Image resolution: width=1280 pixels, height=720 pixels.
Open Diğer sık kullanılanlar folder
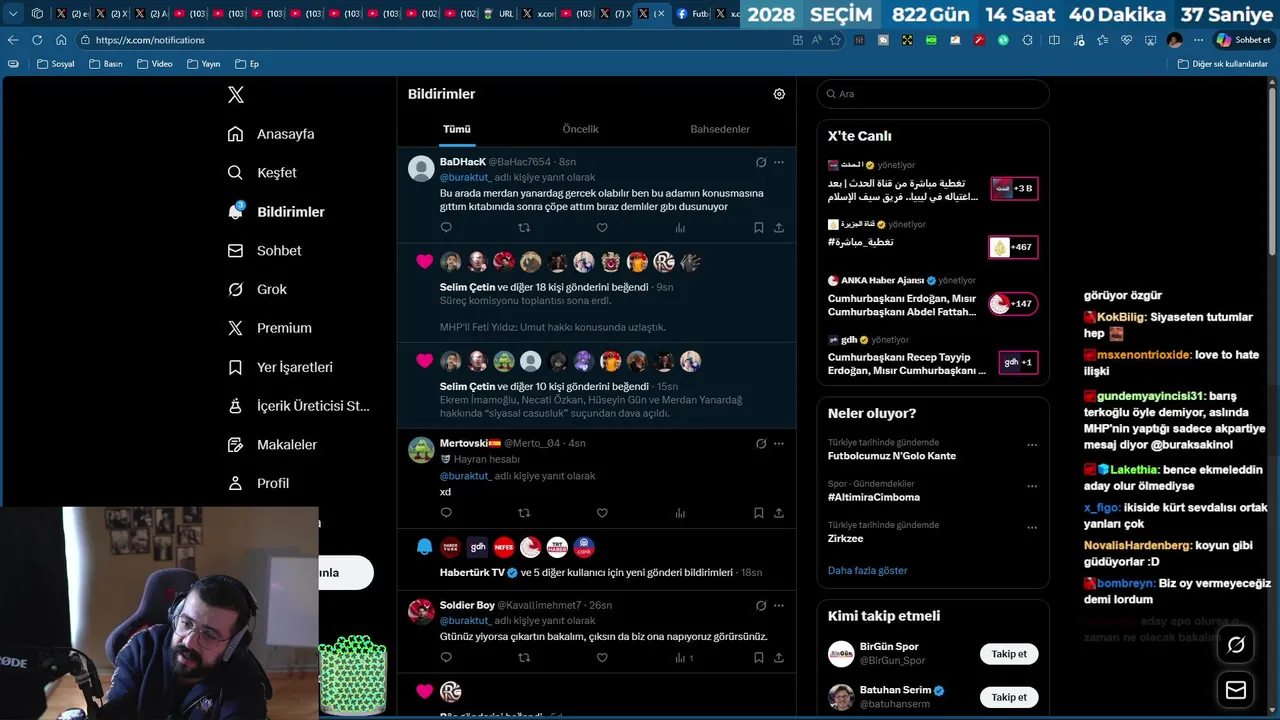click(x=1222, y=64)
